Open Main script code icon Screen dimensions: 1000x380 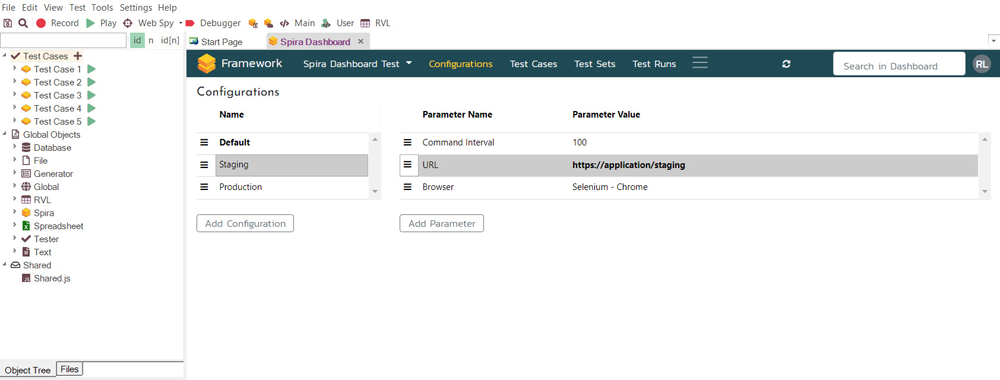click(284, 23)
